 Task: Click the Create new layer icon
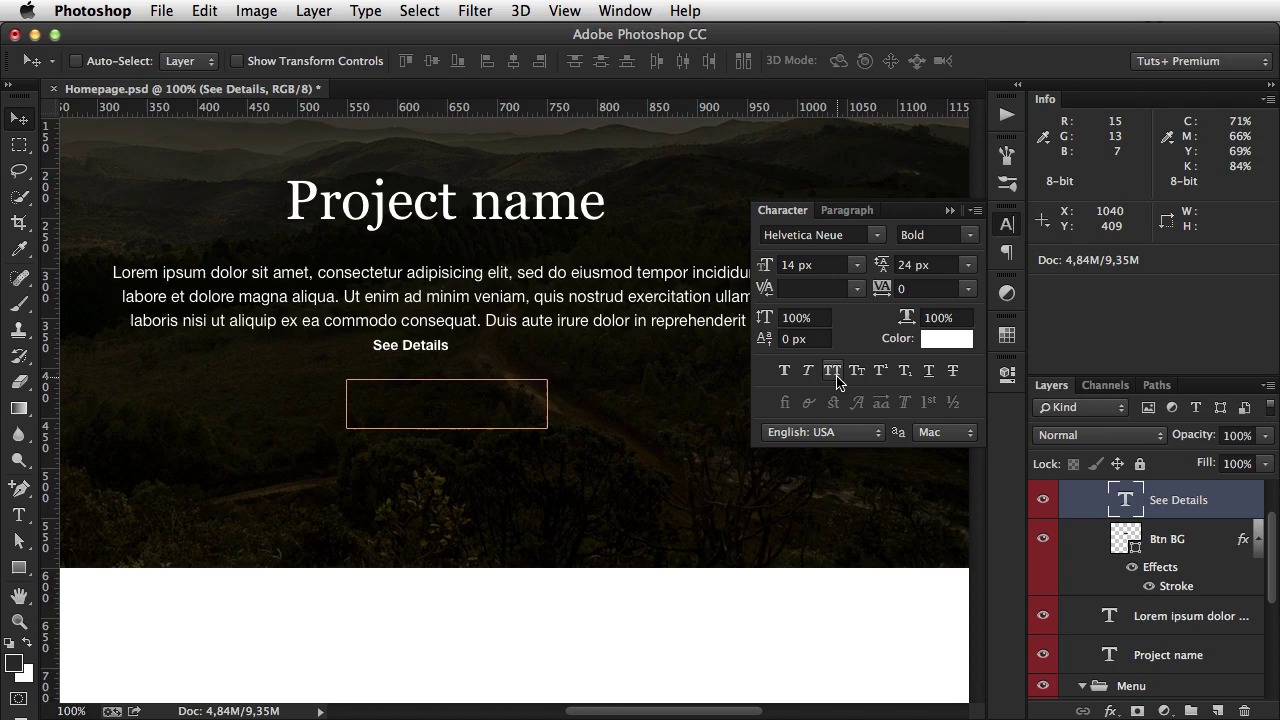tap(1218, 711)
